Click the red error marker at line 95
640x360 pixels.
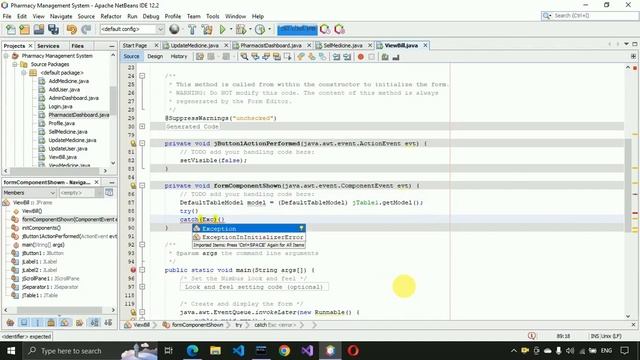click(x=133, y=270)
